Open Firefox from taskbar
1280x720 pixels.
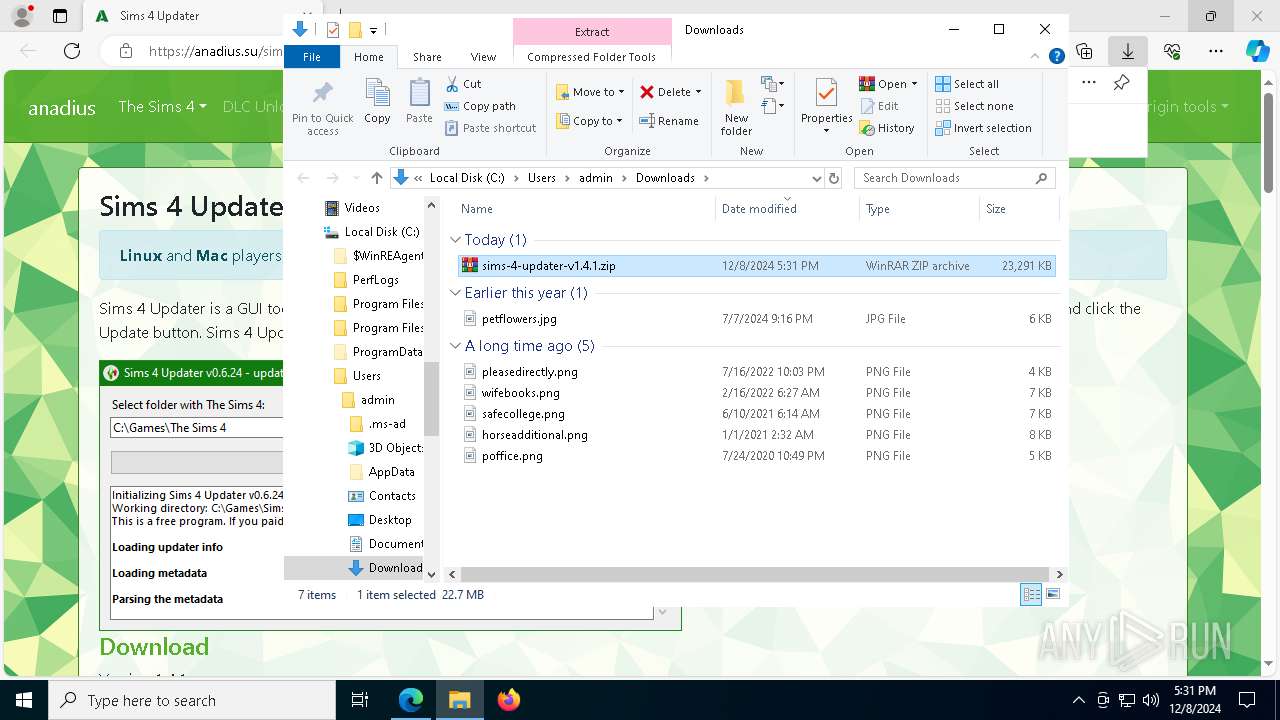point(509,700)
